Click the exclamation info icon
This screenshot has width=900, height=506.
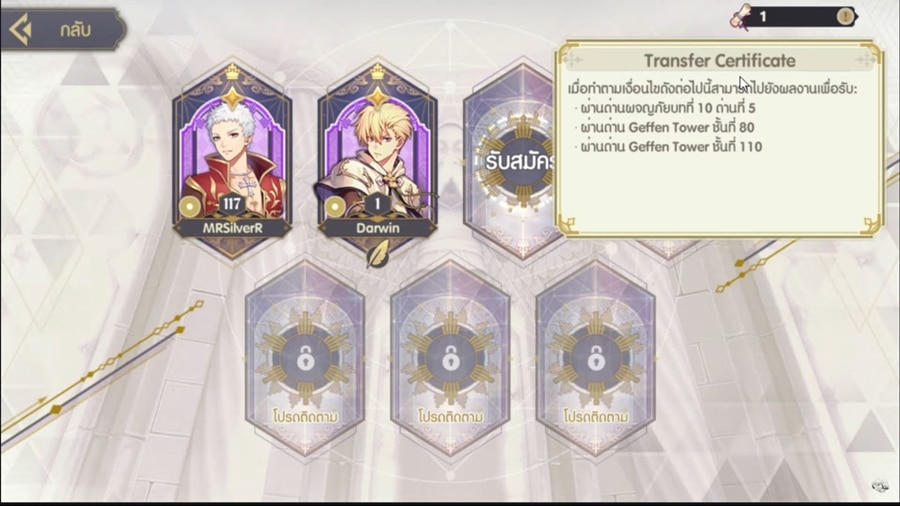coord(845,16)
